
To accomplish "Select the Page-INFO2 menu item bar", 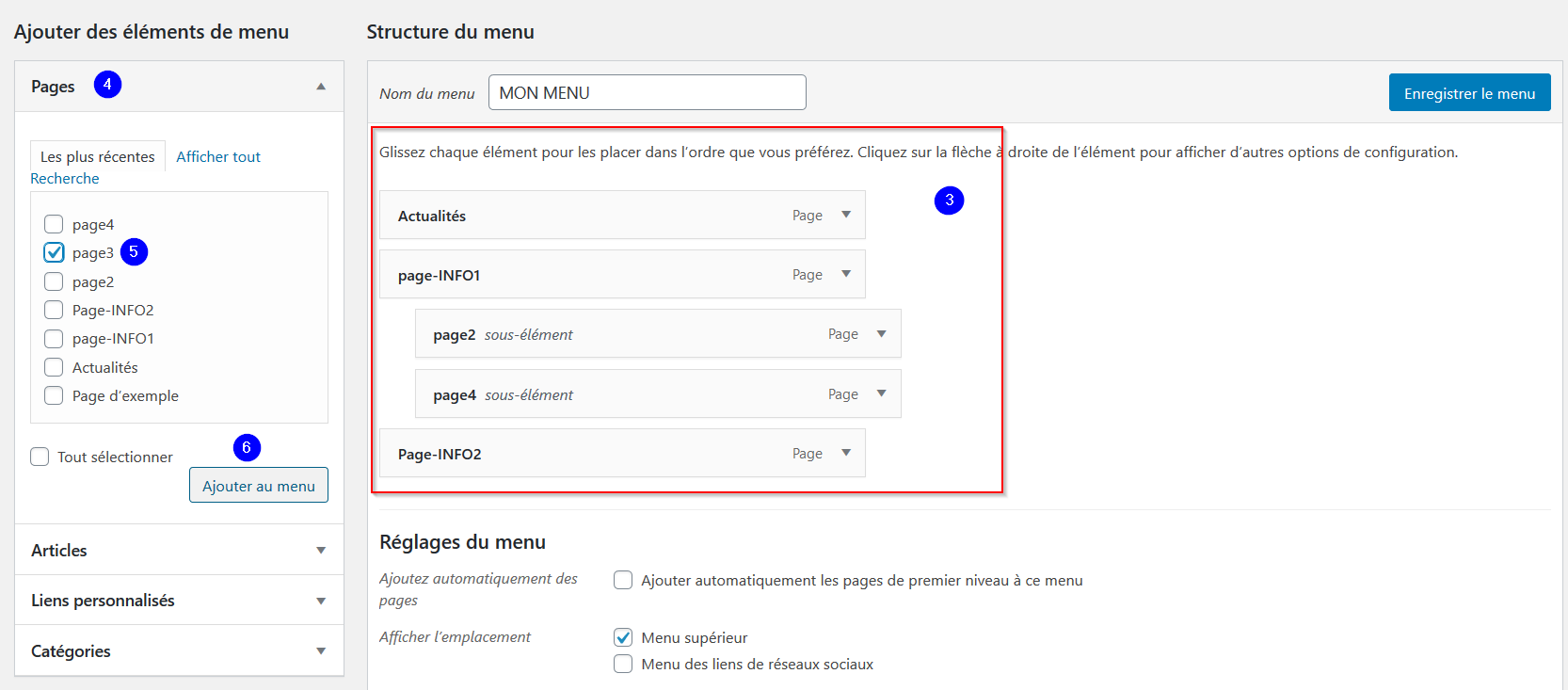I will coord(622,453).
